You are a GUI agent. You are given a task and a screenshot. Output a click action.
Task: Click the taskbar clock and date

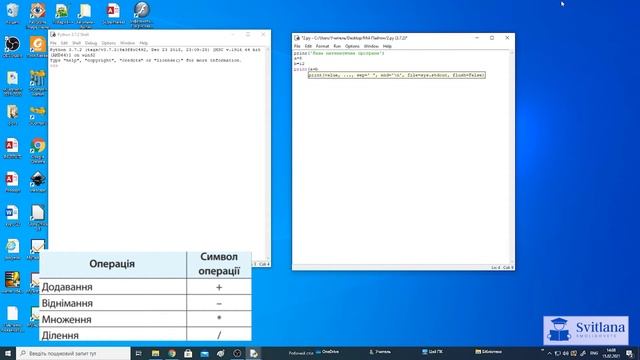611,353
